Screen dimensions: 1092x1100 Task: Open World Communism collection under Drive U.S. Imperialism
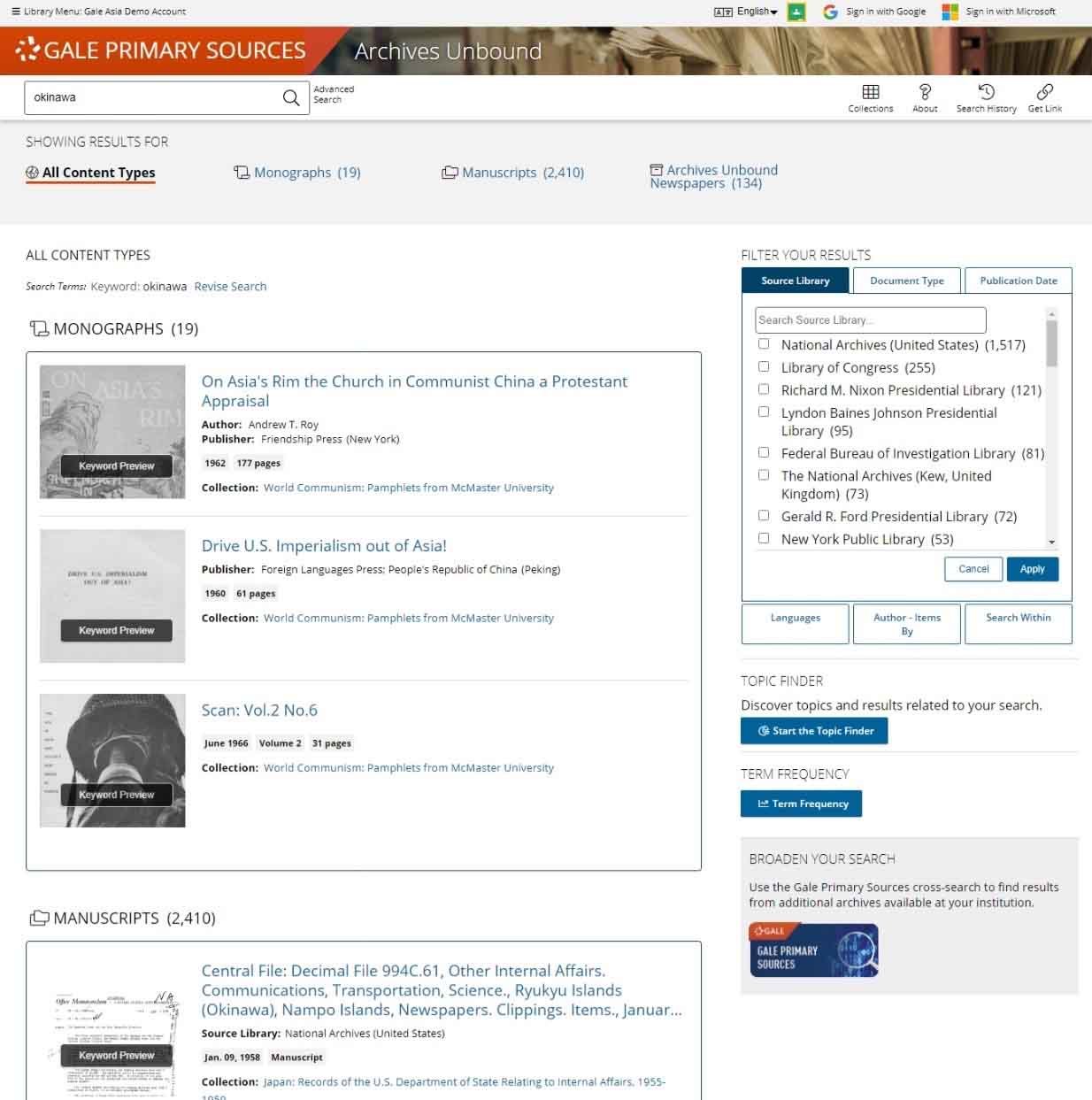coord(409,619)
